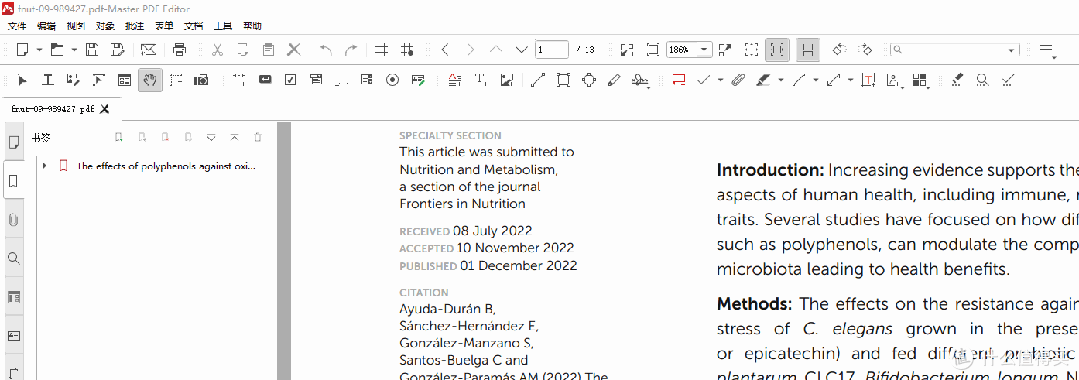
Task: Toggle the Hand tool
Action: [x=149, y=81]
